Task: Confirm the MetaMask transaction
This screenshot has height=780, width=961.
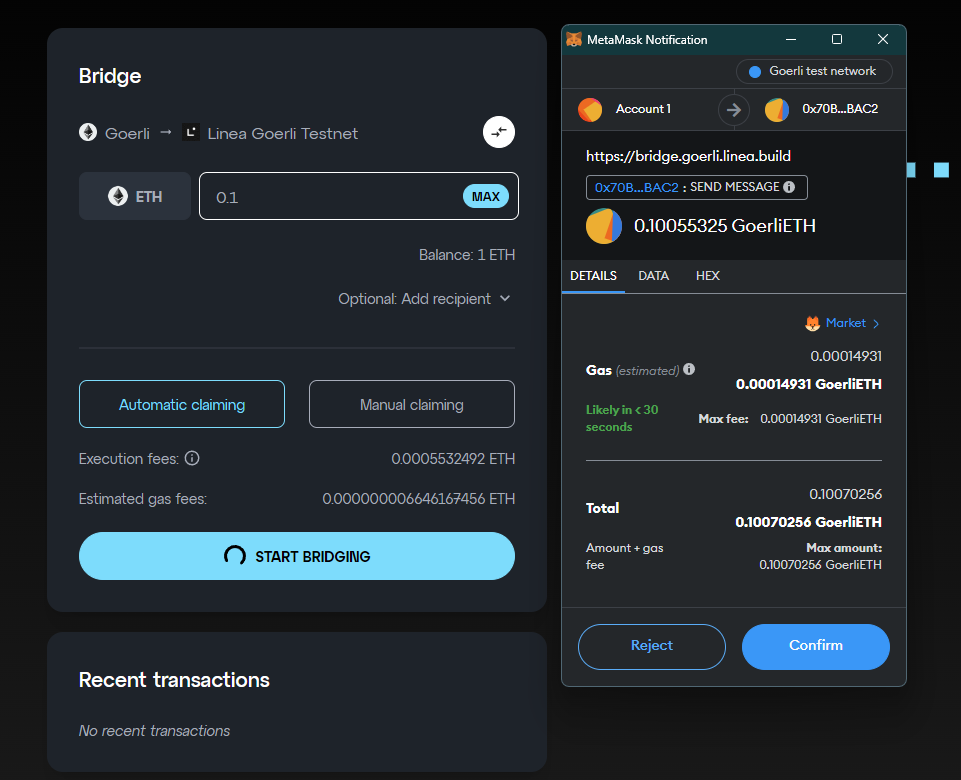Action: click(816, 646)
